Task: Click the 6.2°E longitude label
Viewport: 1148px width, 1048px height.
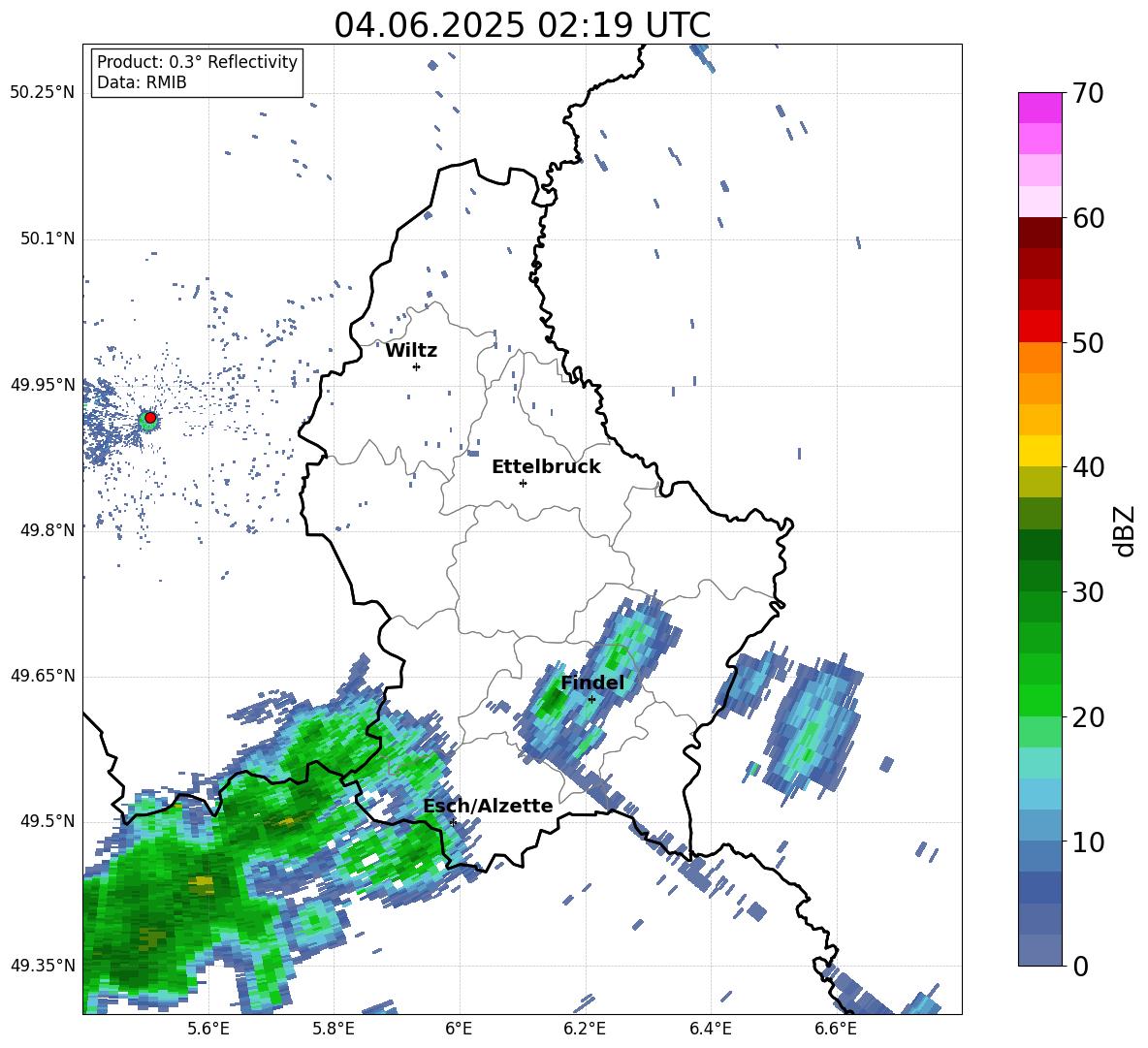Action: (585, 1029)
